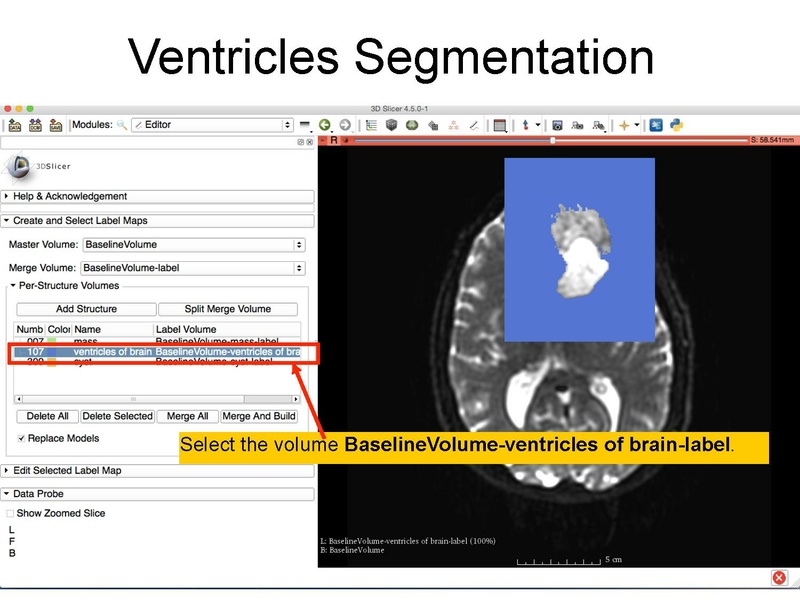Select the ventricles of brain table row
This screenshot has width=800, height=600.
110,352
